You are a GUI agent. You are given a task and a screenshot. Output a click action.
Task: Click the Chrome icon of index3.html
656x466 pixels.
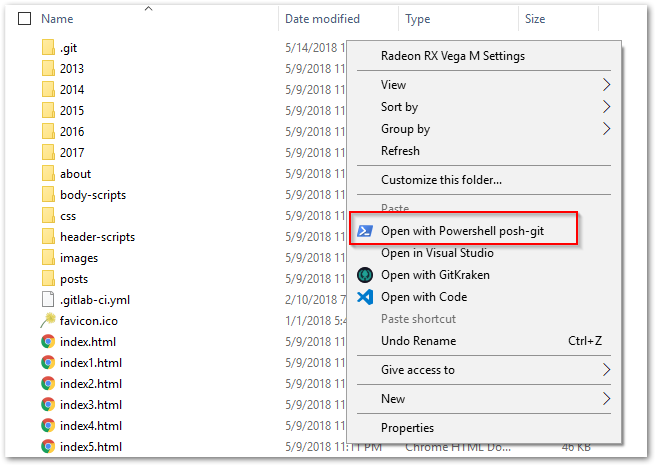[x=48, y=405]
